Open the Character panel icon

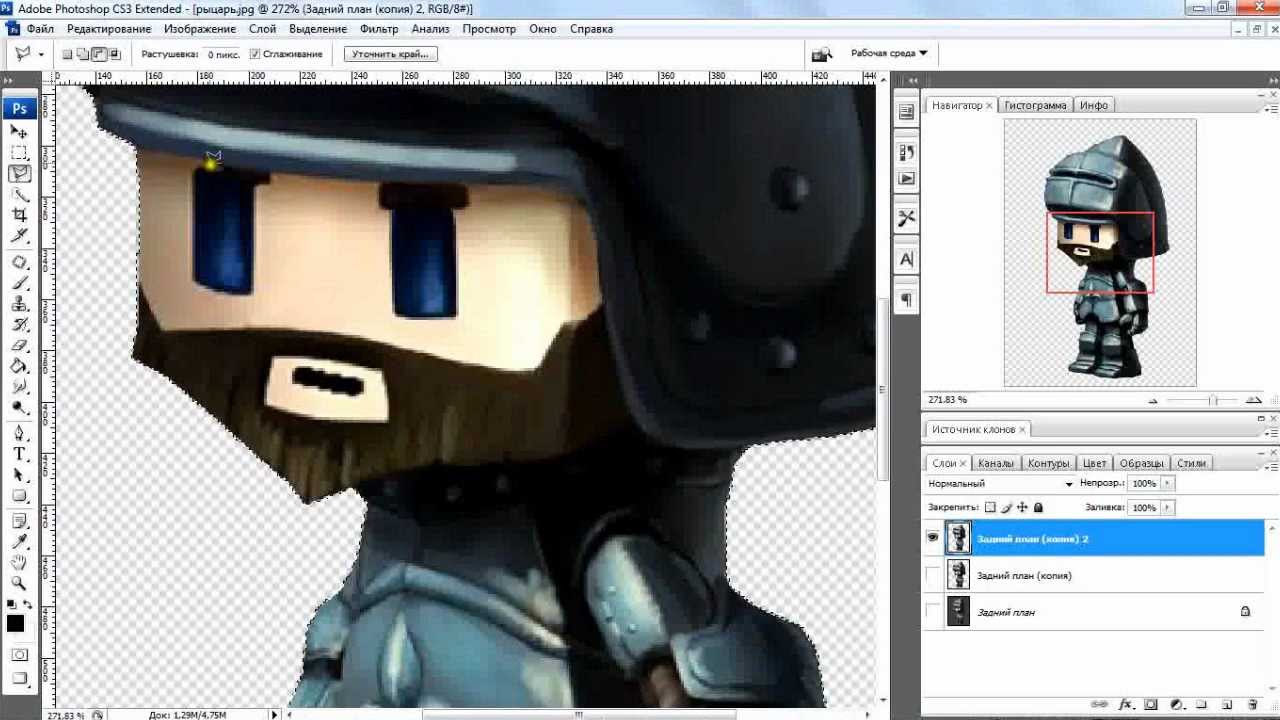pyautogui.click(x=907, y=259)
